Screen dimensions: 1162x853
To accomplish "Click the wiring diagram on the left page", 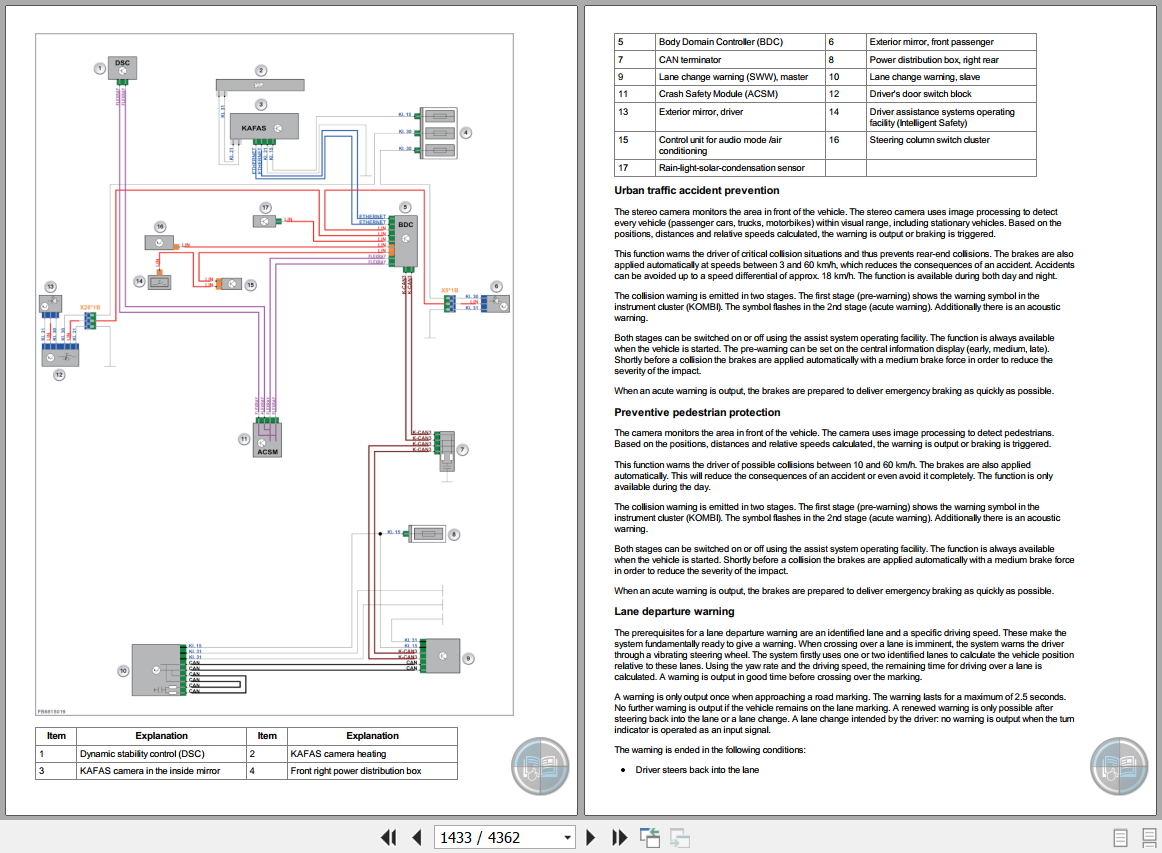I will [274, 374].
